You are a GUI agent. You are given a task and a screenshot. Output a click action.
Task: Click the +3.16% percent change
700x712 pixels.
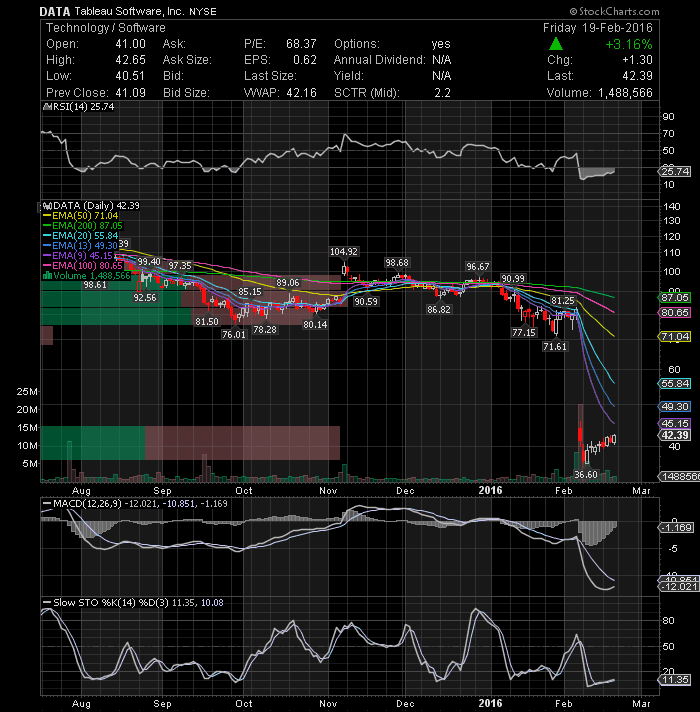(x=629, y=44)
